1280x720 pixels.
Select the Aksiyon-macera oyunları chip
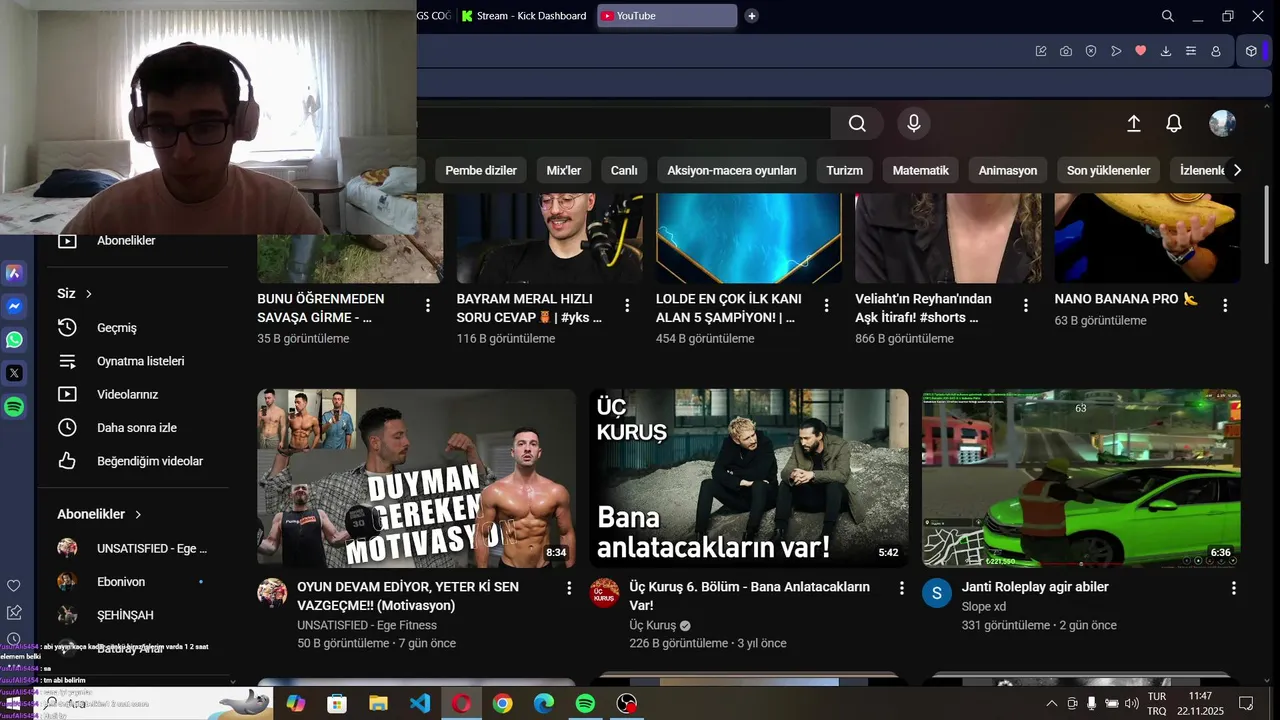click(x=732, y=170)
